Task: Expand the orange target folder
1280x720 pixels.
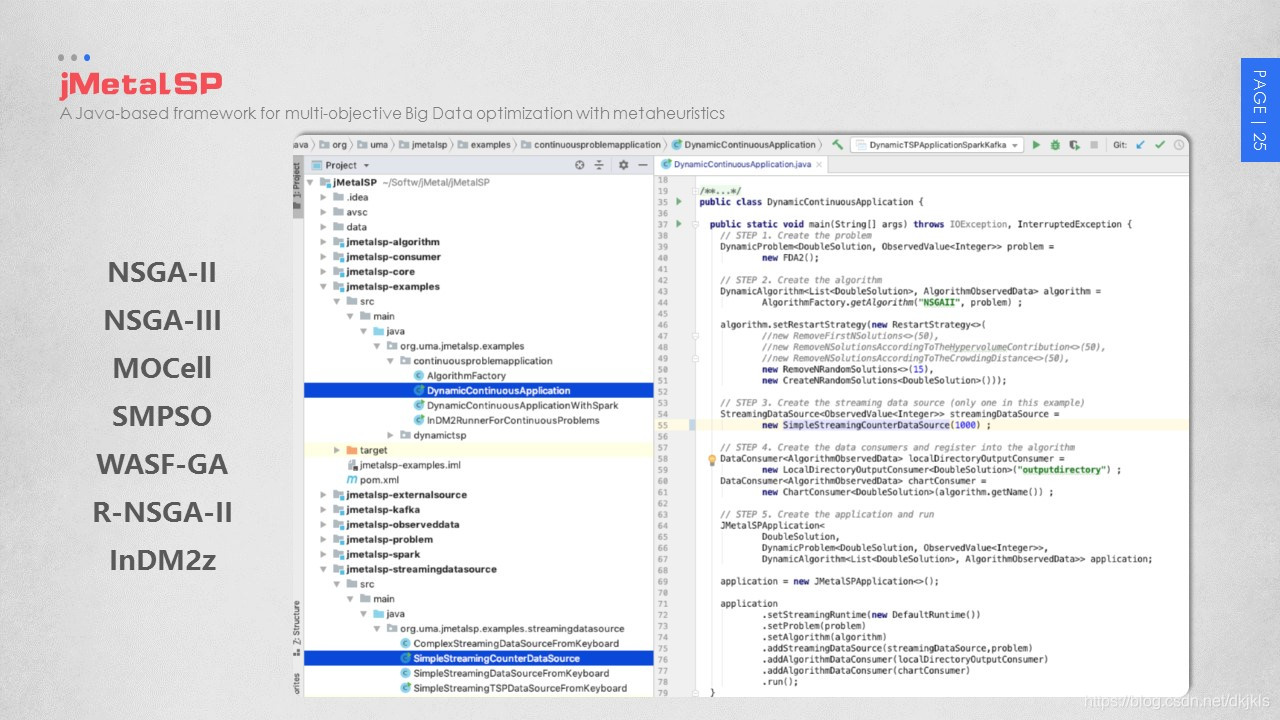Action: 337,450
